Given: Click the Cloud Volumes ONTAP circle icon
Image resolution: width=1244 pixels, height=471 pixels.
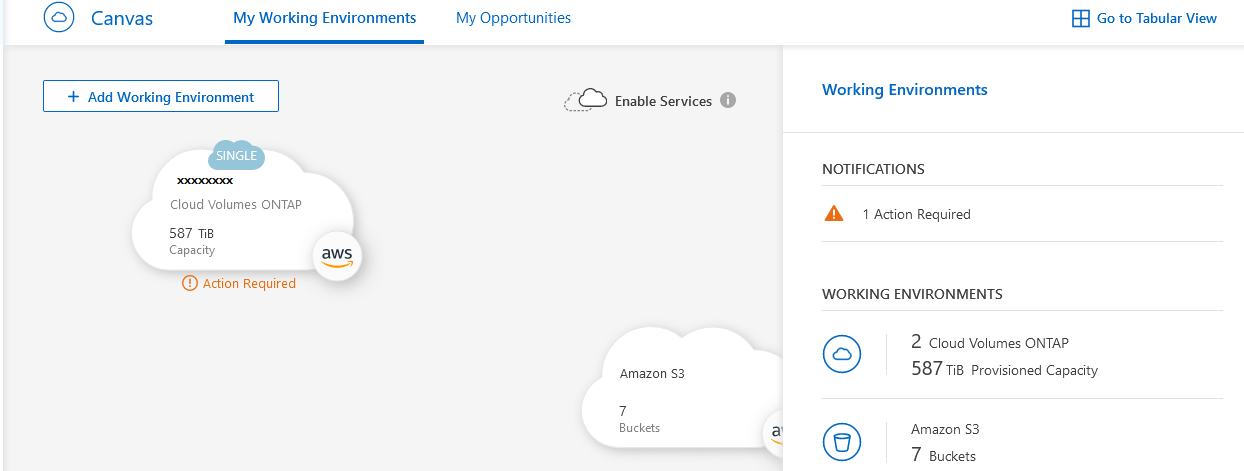Looking at the screenshot, I should [842, 354].
